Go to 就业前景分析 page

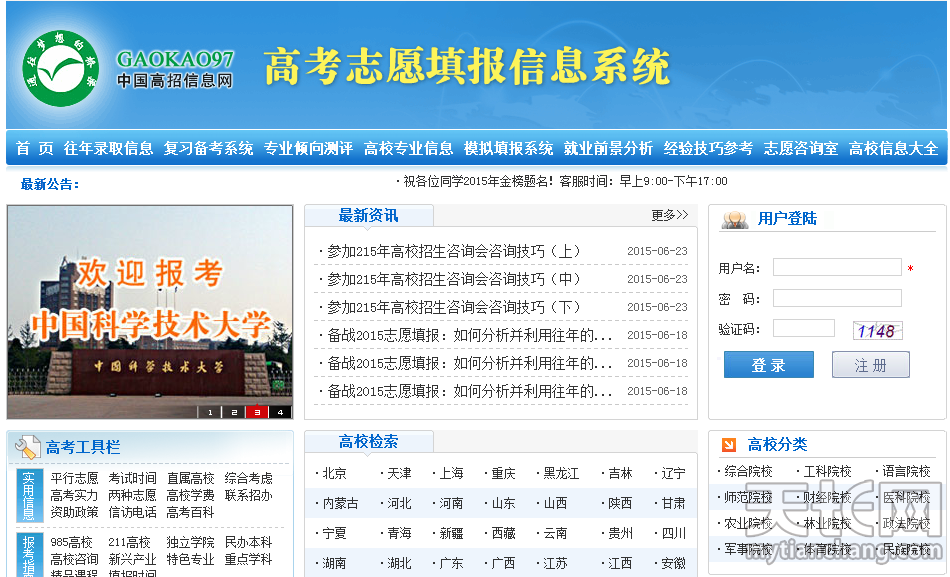click(x=608, y=148)
